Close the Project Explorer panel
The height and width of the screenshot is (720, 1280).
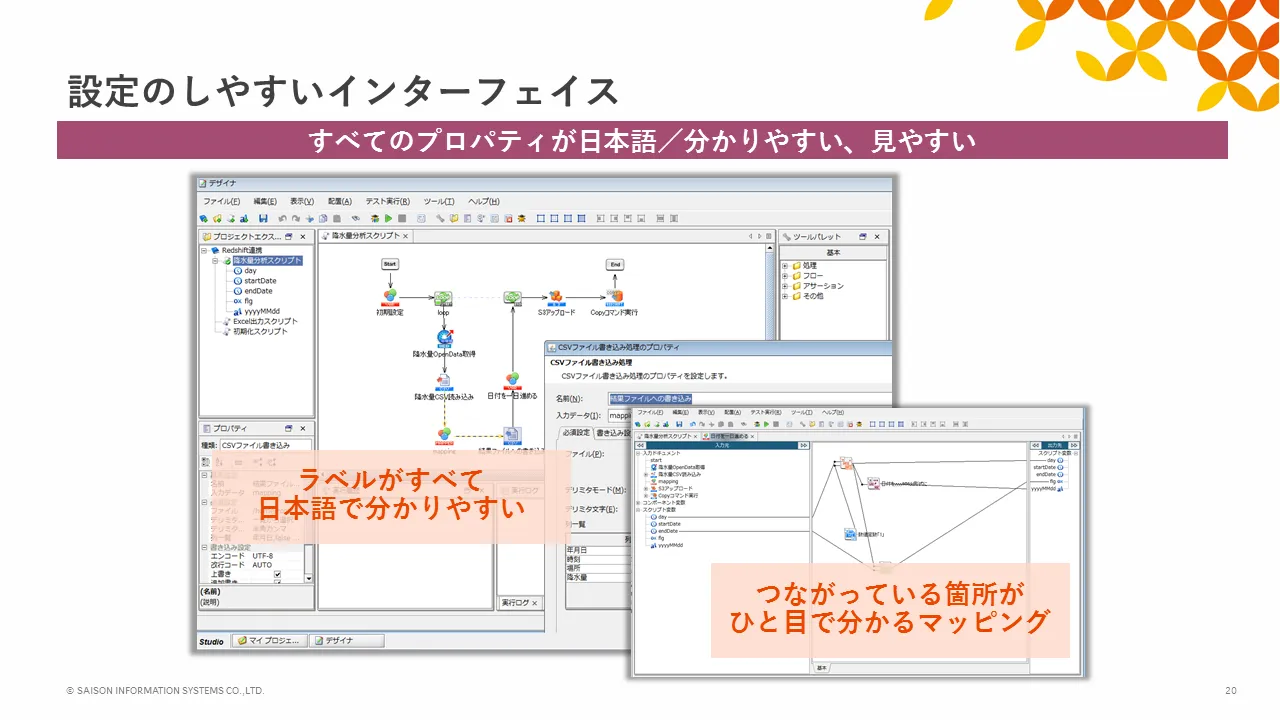point(302,237)
